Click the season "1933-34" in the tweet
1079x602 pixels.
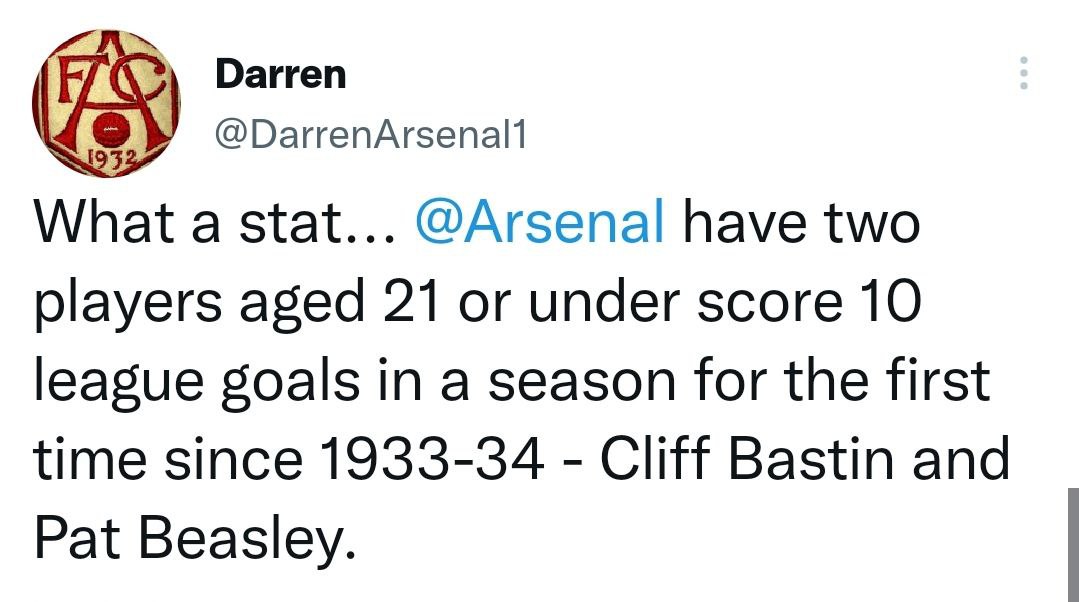[x=433, y=459]
